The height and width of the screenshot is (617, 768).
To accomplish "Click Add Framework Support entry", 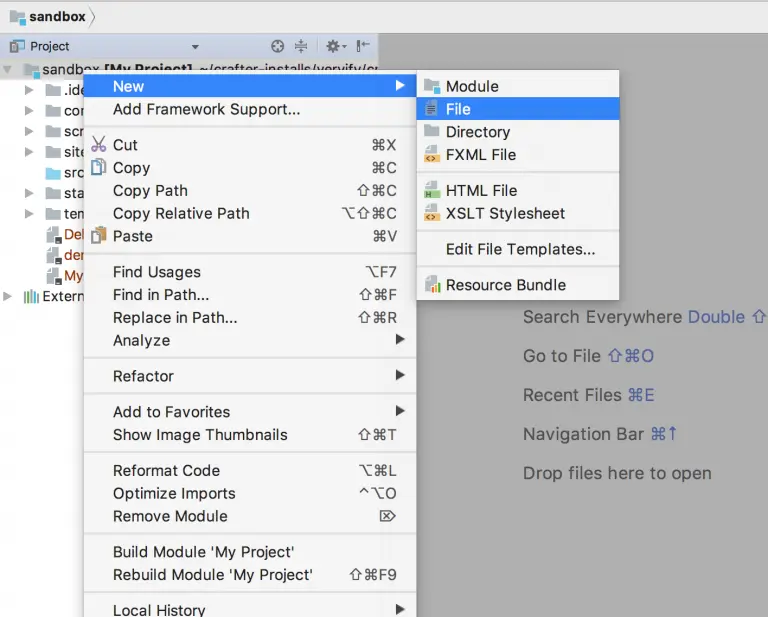I will [x=206, y=109].
